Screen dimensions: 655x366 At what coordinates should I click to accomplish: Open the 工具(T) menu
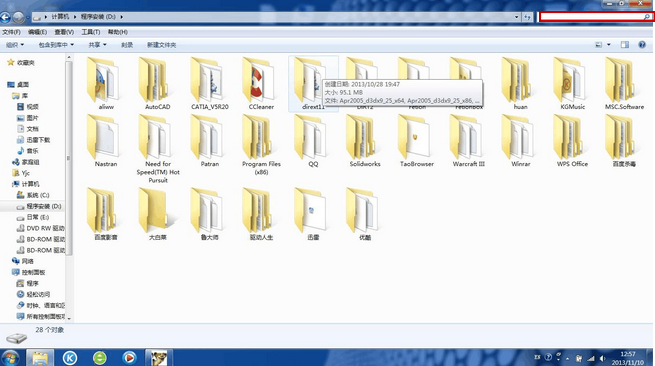(91, 32)
